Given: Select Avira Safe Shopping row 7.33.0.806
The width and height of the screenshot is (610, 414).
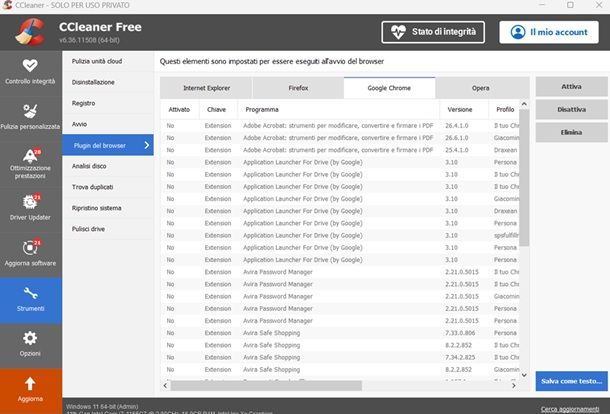Looking at the screenshot, I should point(340,333).
